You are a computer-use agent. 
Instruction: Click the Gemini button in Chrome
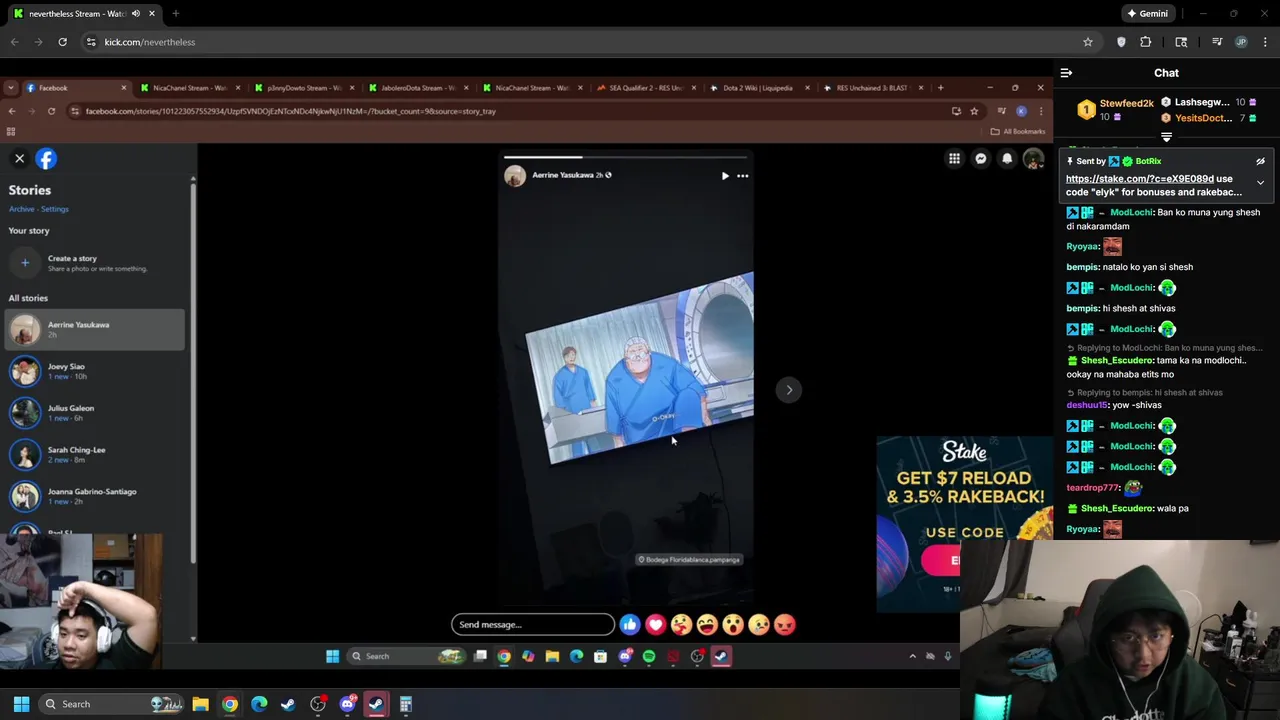[x=1147, y=14]
